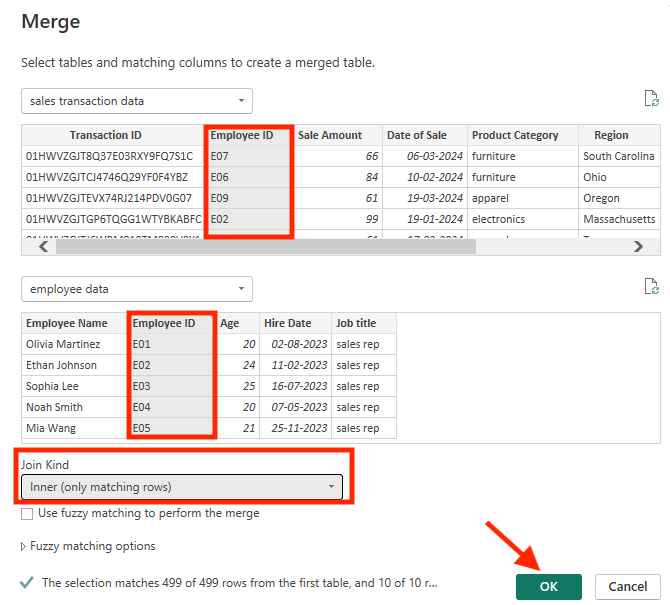Viewport: 670px width, 605px height.
Task: Click age value 25 cell
Action: tap(238, 386)
